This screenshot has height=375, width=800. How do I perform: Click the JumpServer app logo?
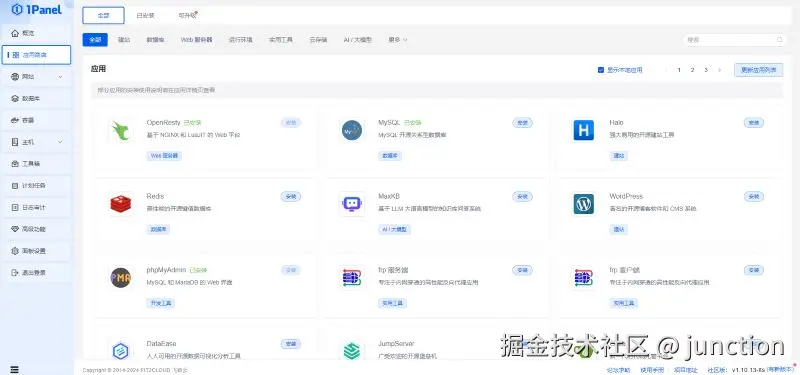point(352,351)
